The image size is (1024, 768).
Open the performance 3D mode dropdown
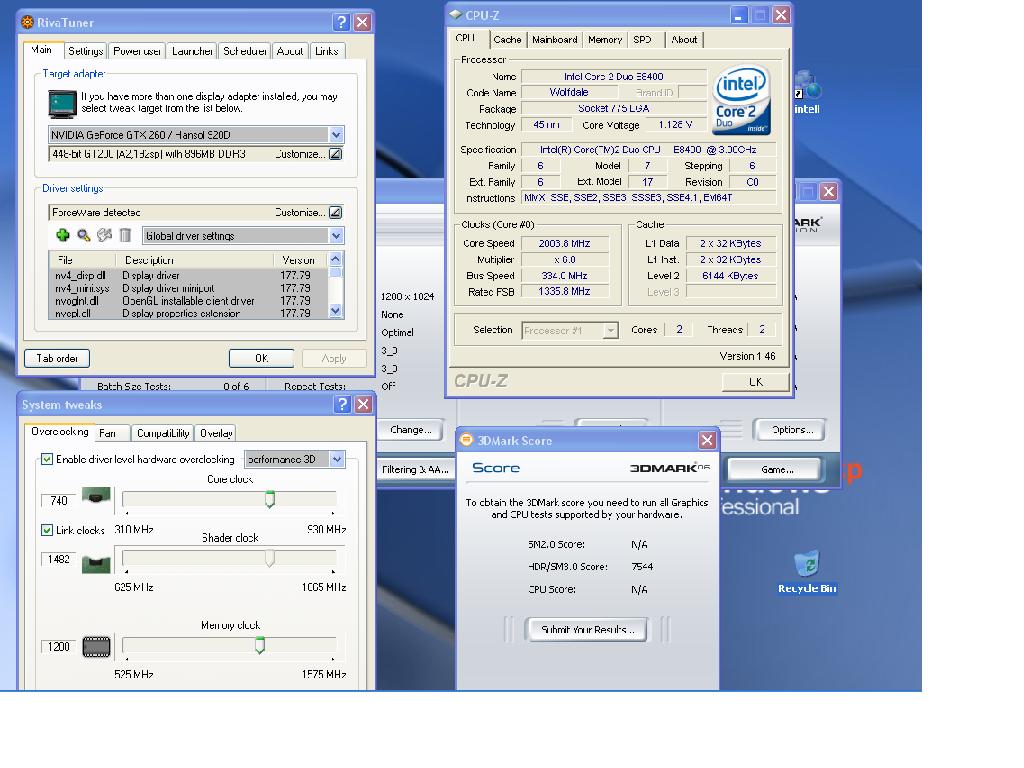click(x=336, y=459)
